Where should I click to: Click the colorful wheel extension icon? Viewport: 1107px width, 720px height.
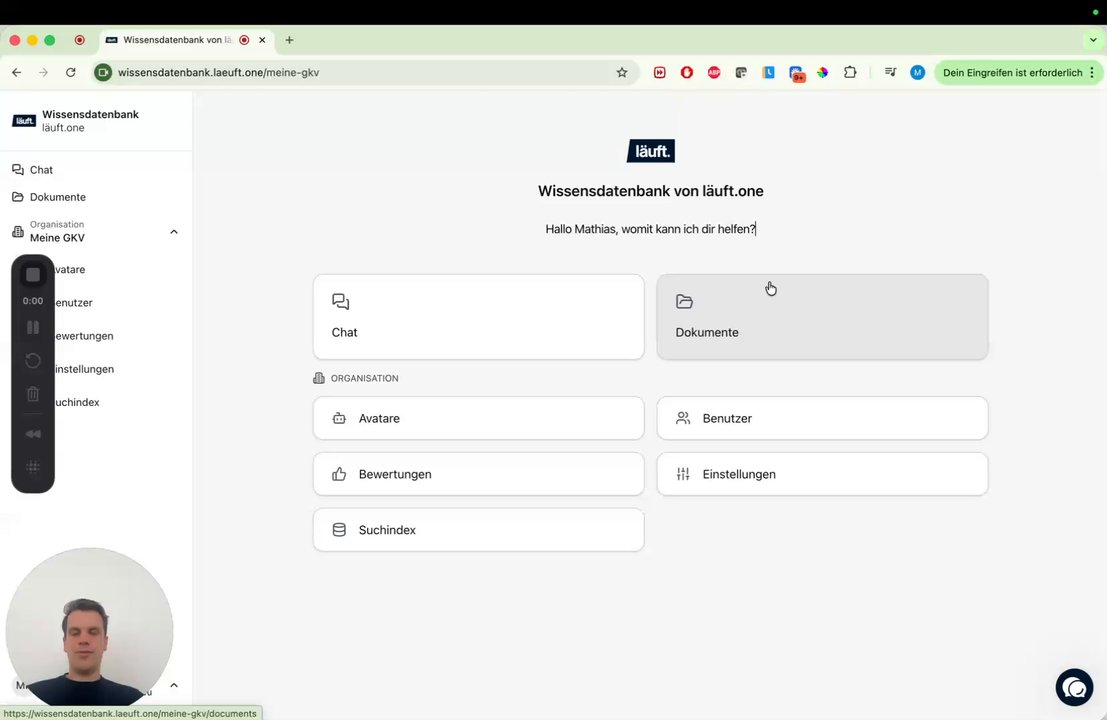(822, 72)
